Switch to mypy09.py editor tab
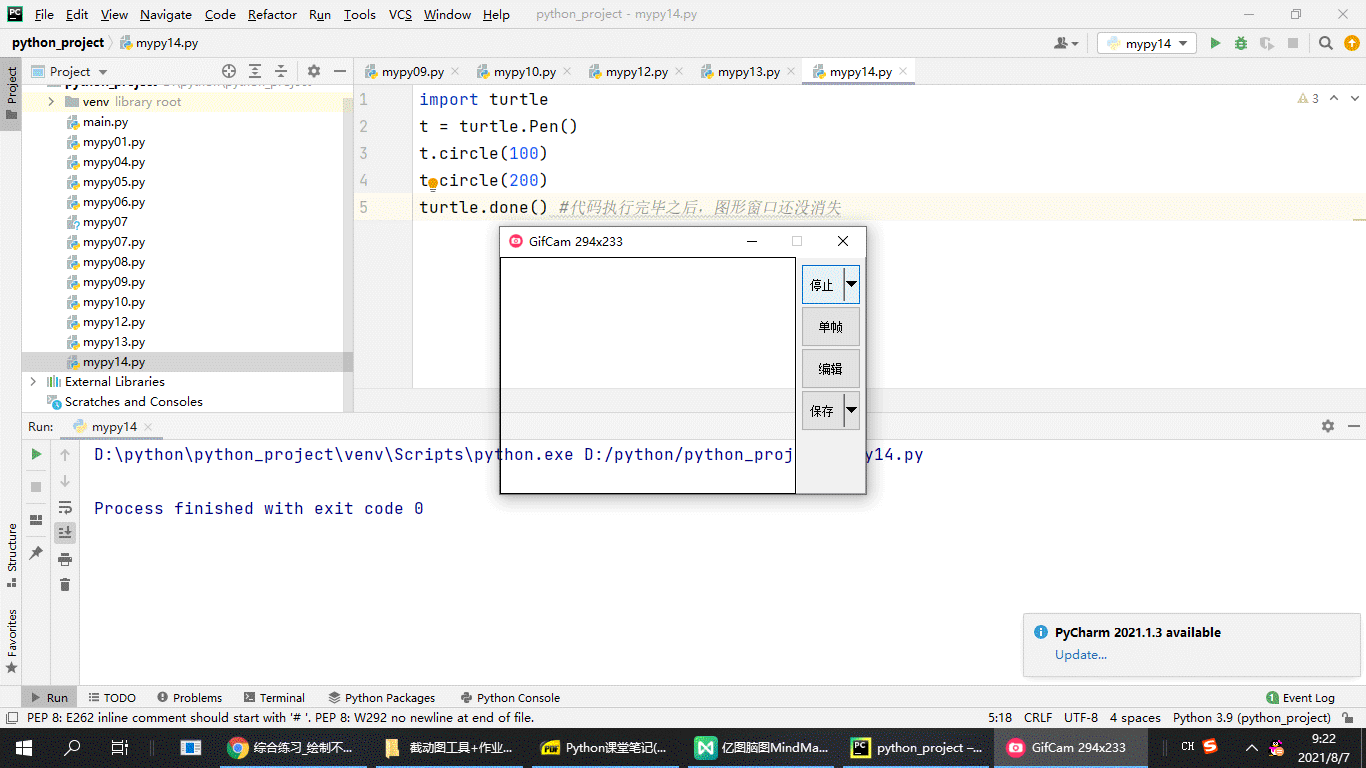 pos(412,72)
